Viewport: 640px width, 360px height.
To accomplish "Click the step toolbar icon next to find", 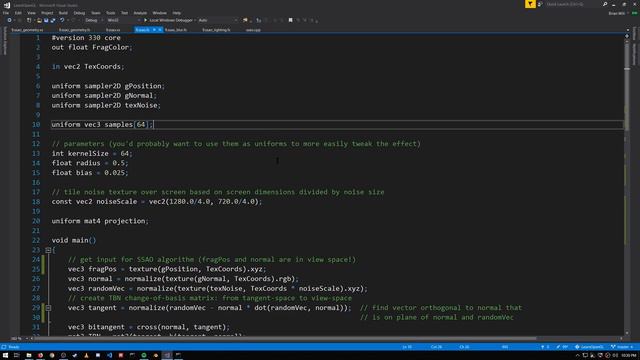I will click(x=258, y=20).
